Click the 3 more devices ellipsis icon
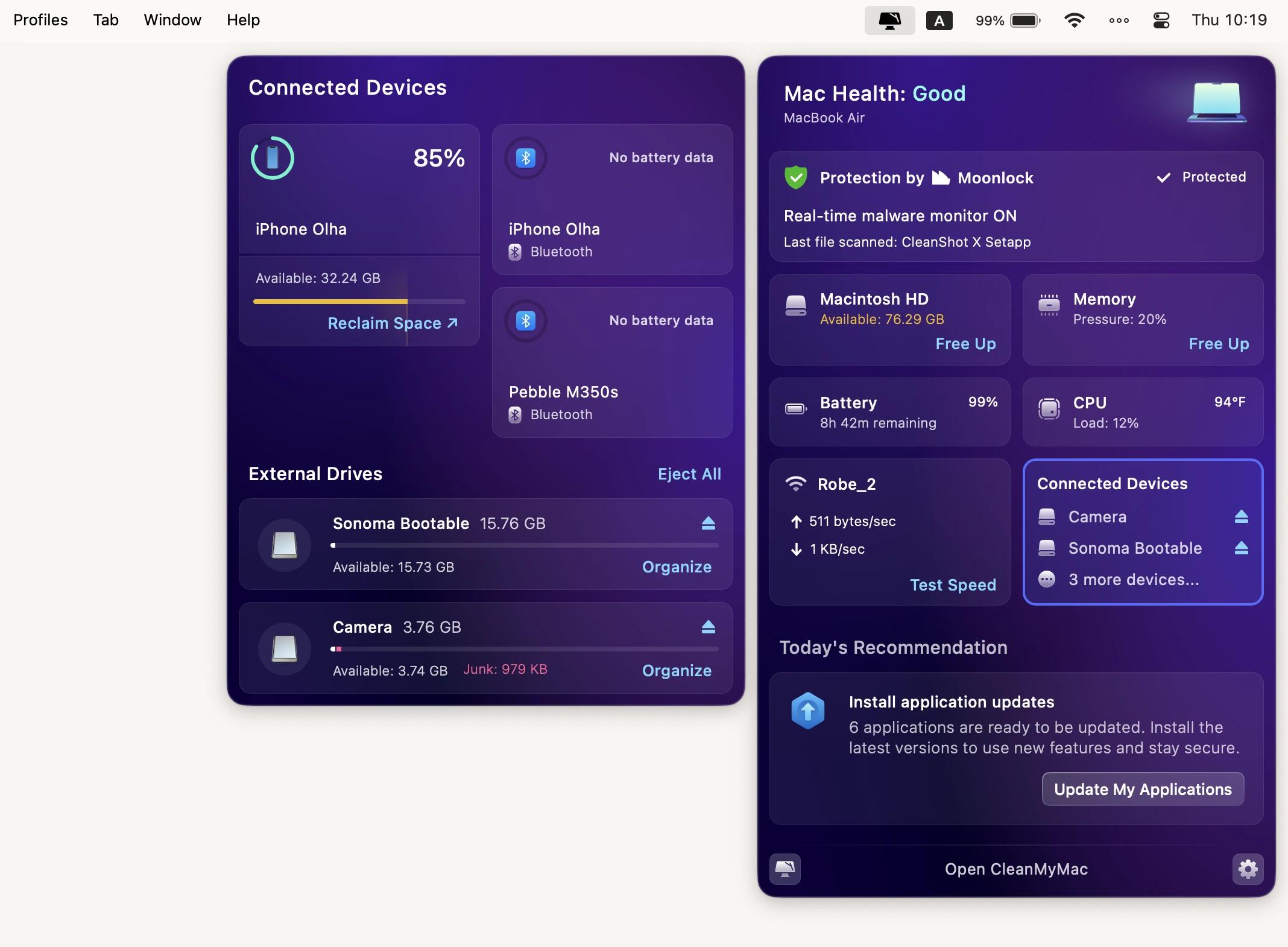This screenshot has height=947, width=1288. point(1047,579)
